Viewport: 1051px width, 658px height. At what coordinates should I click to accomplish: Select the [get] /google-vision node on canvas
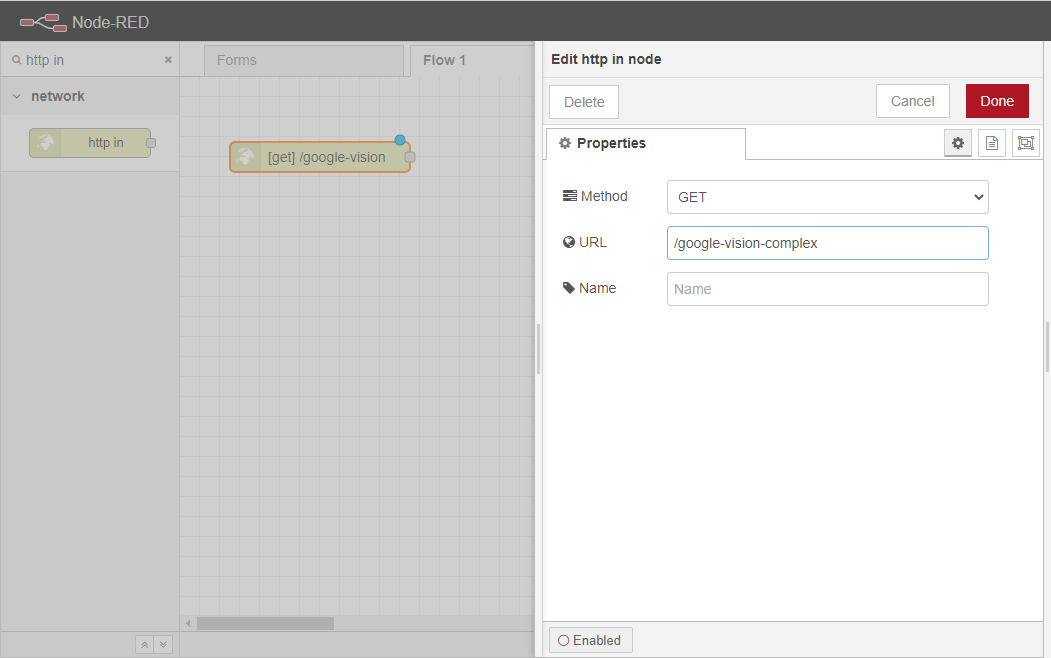click(320, 157)
